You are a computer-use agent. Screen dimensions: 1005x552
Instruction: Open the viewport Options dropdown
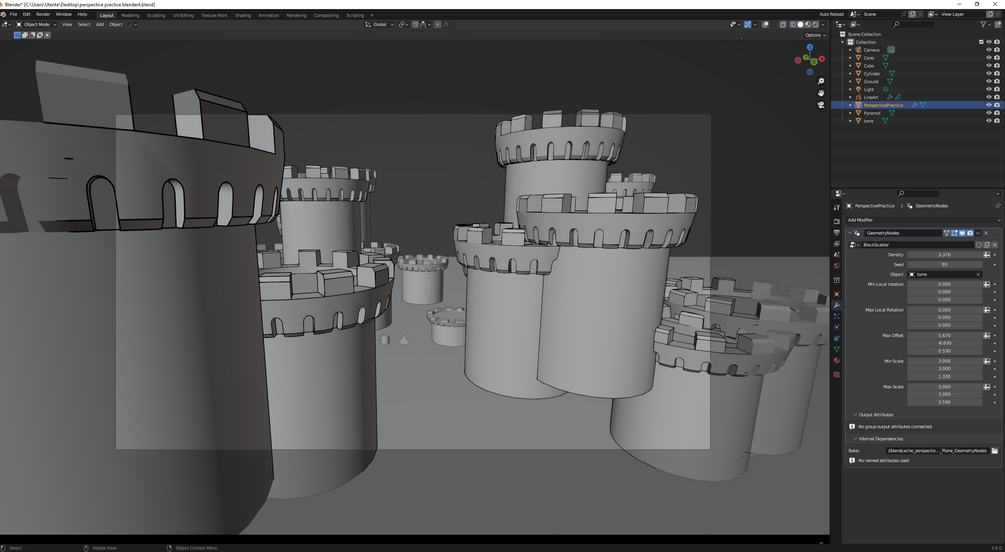coord(815,35)
